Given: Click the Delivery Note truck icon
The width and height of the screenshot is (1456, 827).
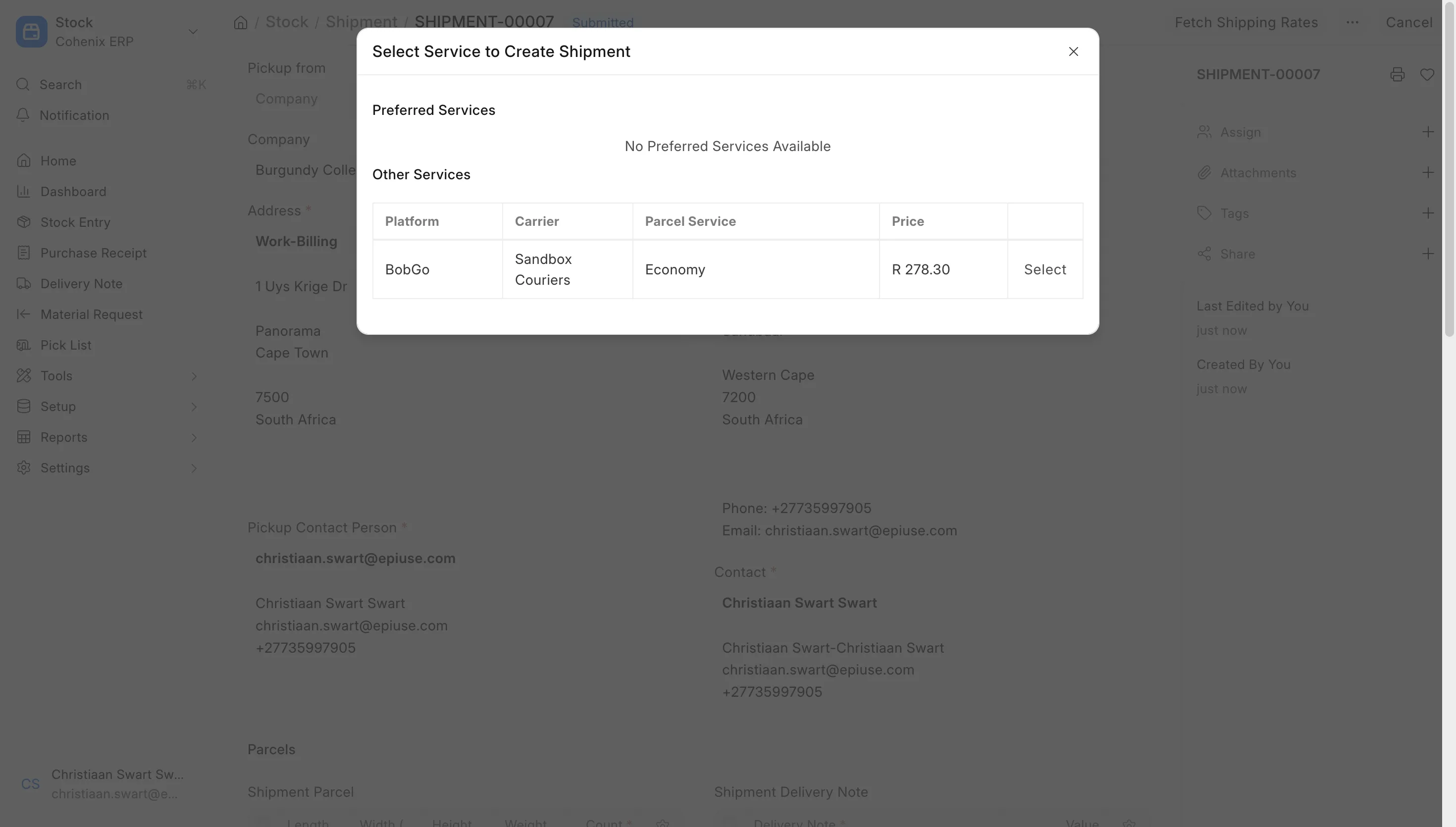Looking at the screenshot, I should 24,283.
